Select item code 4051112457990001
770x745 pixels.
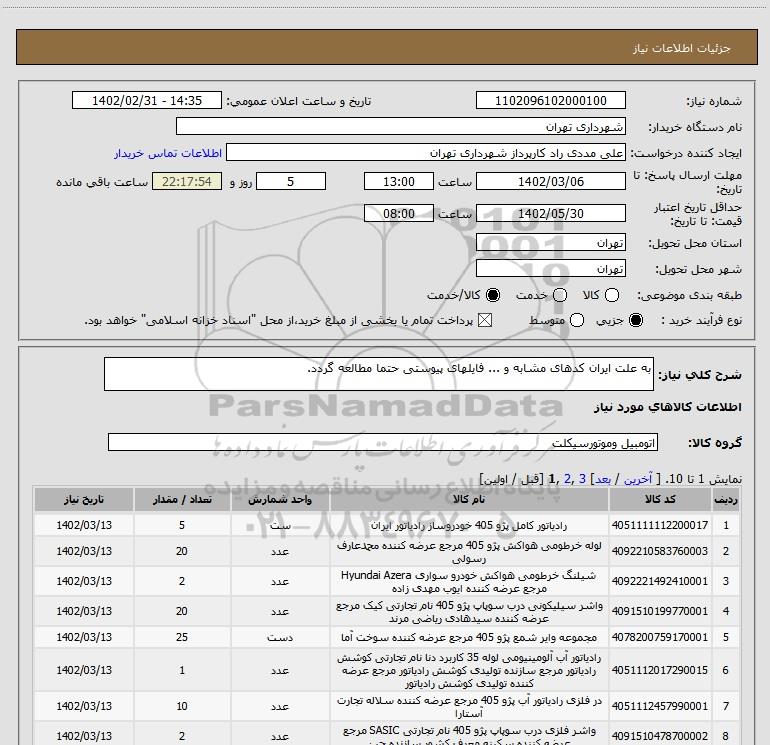[x=660, y=706]
